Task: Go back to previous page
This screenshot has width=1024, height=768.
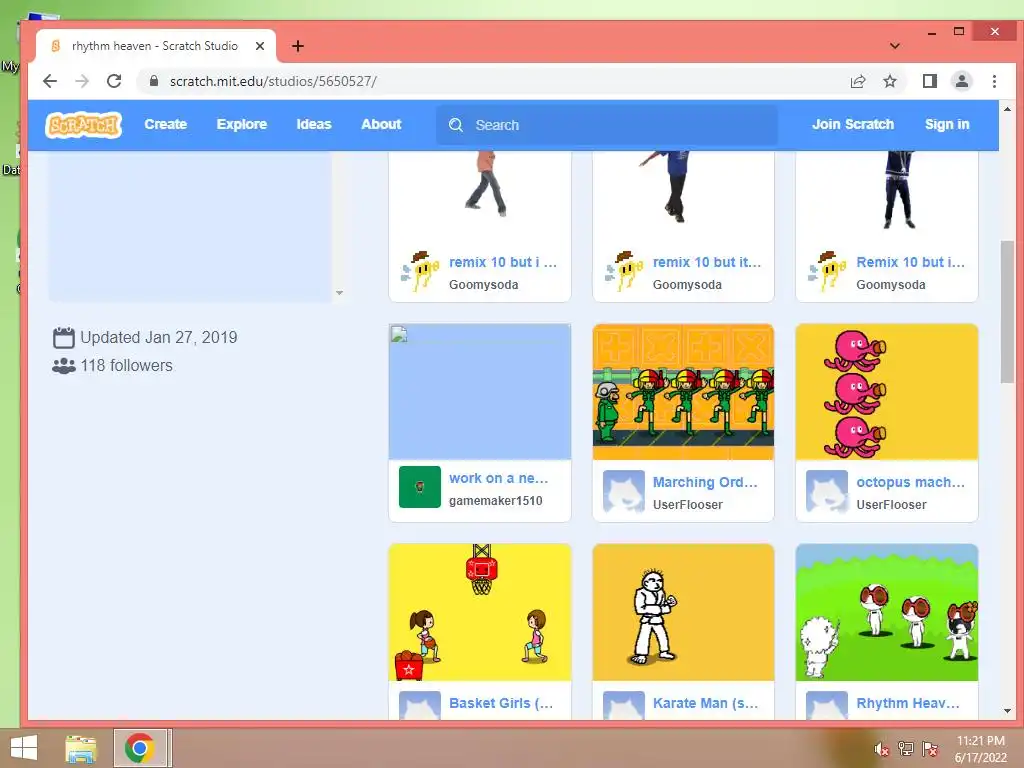Action: pyautogui.click(x=50, y=81)
